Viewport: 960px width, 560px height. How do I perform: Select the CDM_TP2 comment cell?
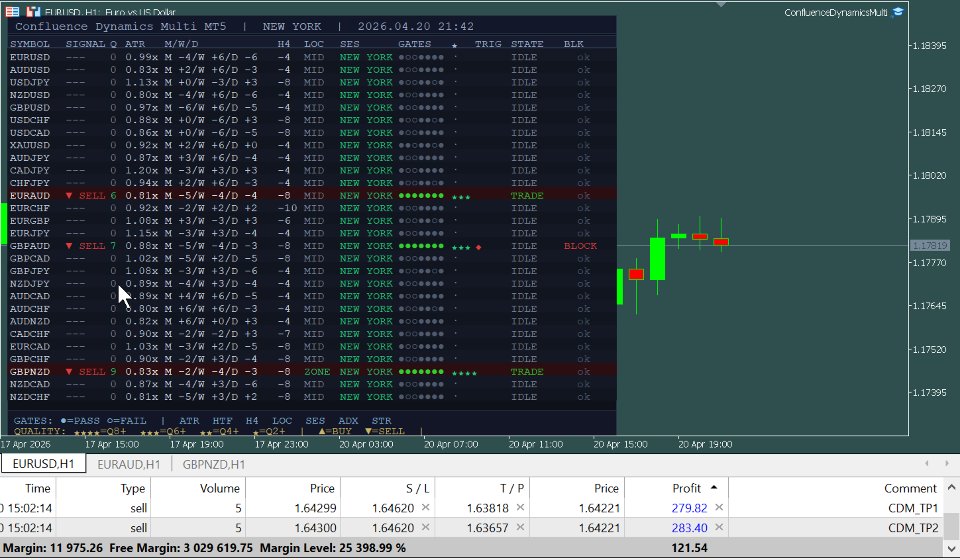click(912, 528)
